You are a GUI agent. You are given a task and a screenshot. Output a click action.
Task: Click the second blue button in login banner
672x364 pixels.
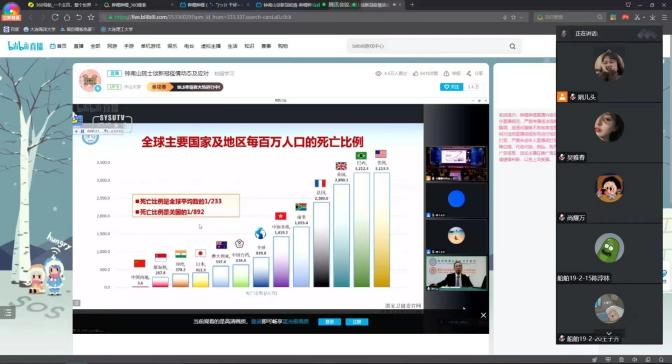(357, 322)
